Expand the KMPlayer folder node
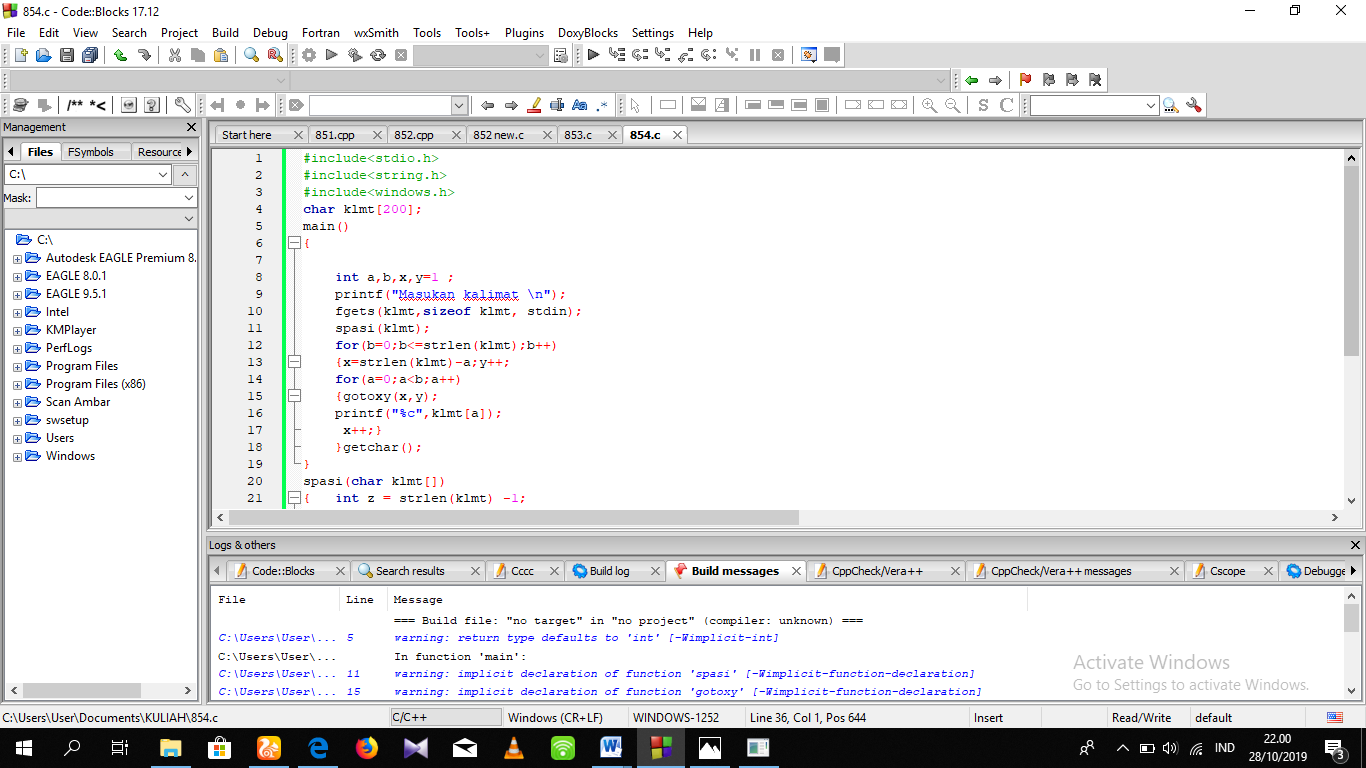 pyautogui.click(x=17, y=330)
